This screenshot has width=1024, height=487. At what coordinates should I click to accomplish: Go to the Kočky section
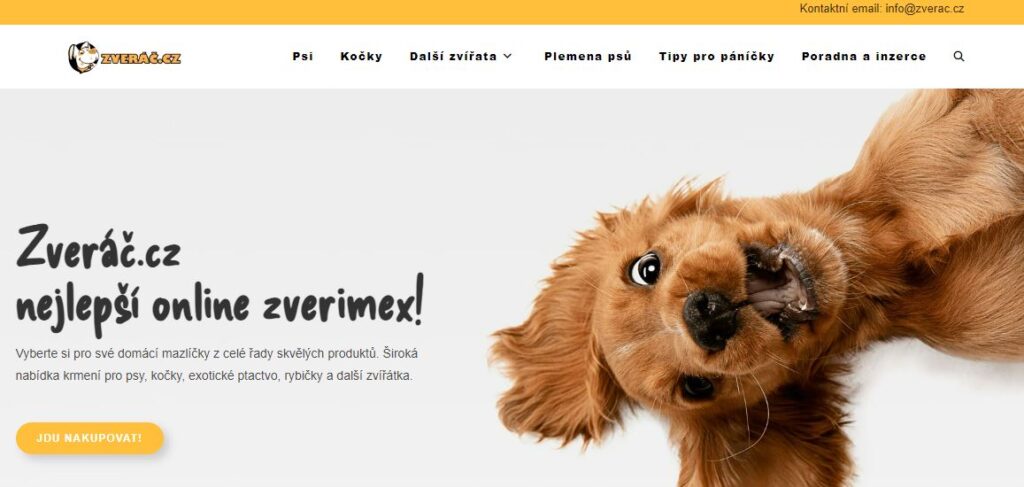(x=361, y=56)
